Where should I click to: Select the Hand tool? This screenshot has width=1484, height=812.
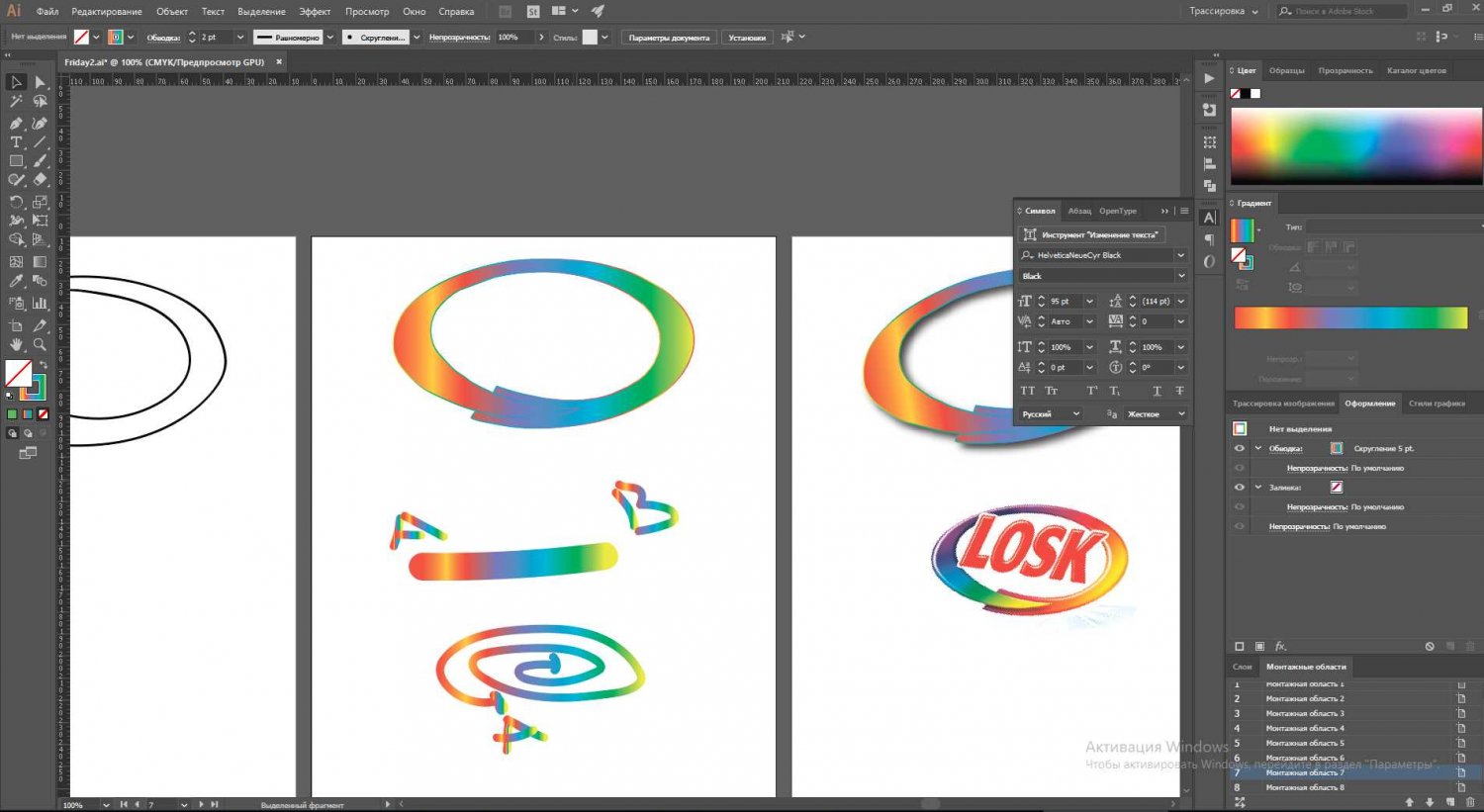click(16, 344)
